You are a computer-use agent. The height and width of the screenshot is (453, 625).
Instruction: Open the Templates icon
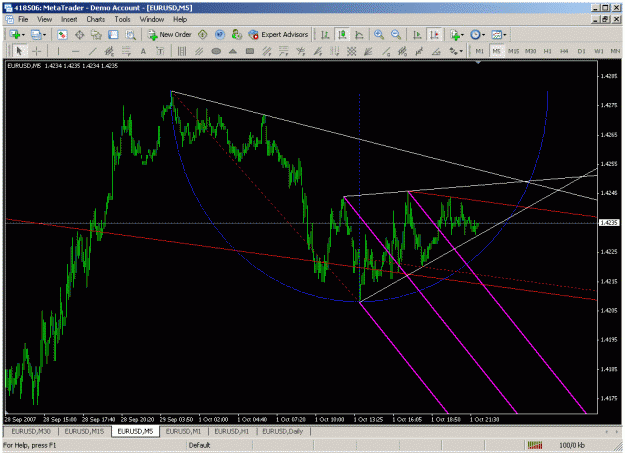coord(497,35)
